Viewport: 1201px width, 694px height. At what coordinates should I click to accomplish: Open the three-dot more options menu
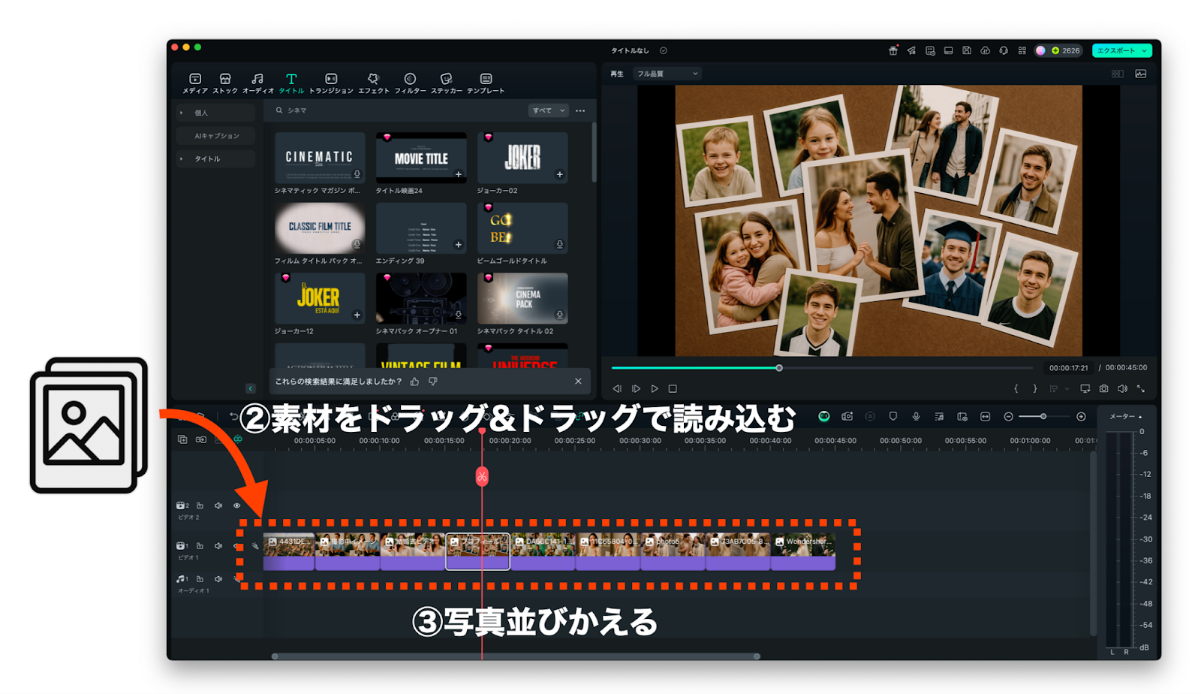pyautogui.click(x=580, y=110)
